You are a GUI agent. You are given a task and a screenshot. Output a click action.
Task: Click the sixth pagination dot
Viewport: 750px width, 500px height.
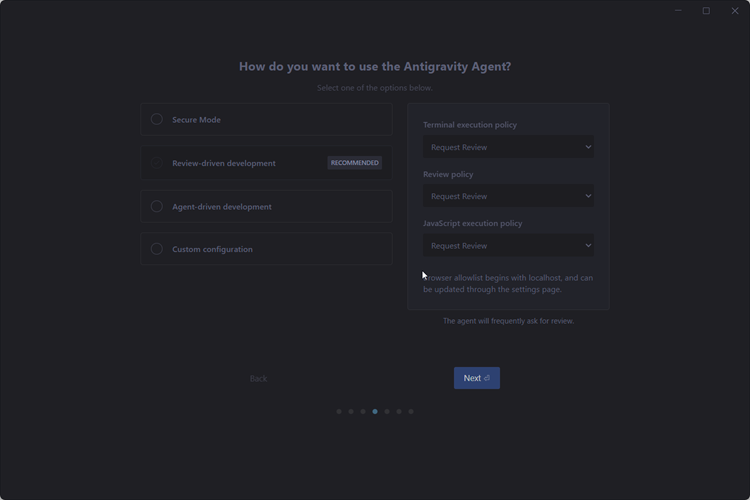pos(399,411)
